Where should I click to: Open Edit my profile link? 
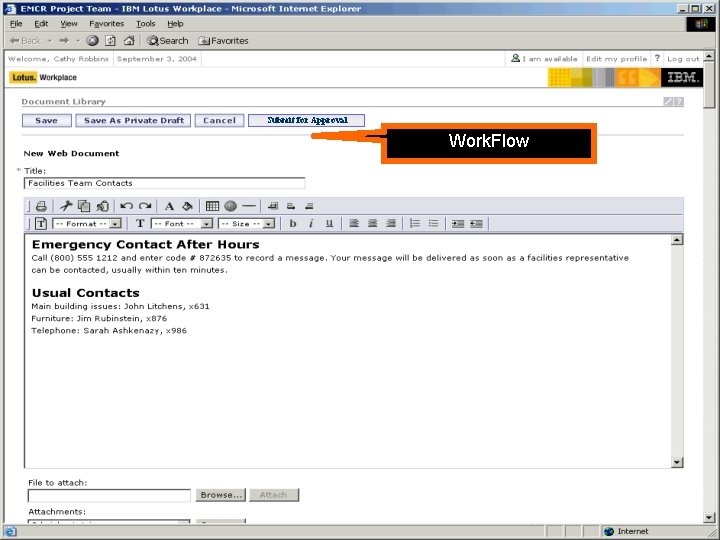click(617, 59)
